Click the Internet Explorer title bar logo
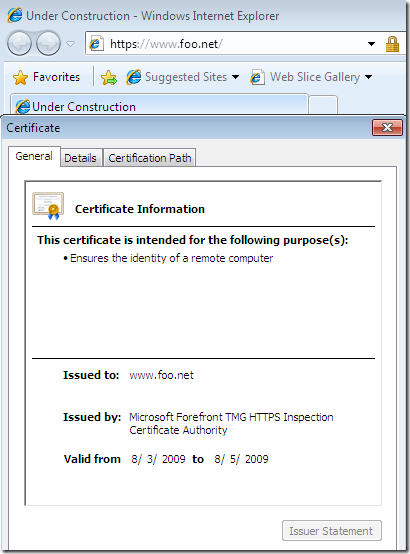Screen dimensions: 410x554 pos(15,16)
